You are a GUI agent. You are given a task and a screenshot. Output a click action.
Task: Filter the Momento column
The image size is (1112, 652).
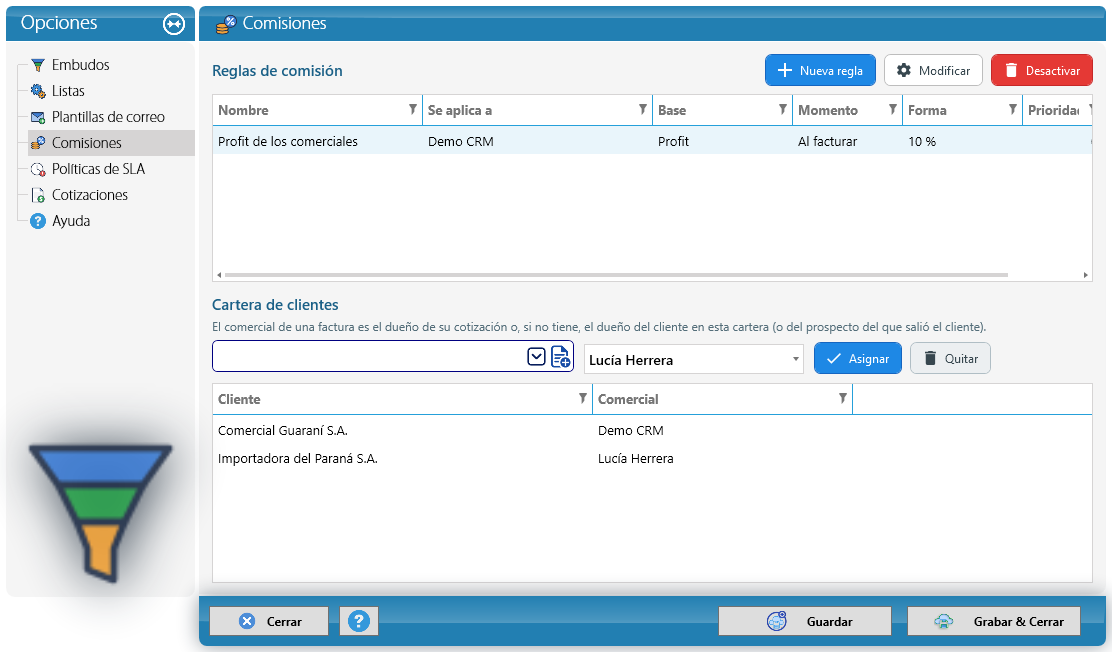[x=893, y=109]
